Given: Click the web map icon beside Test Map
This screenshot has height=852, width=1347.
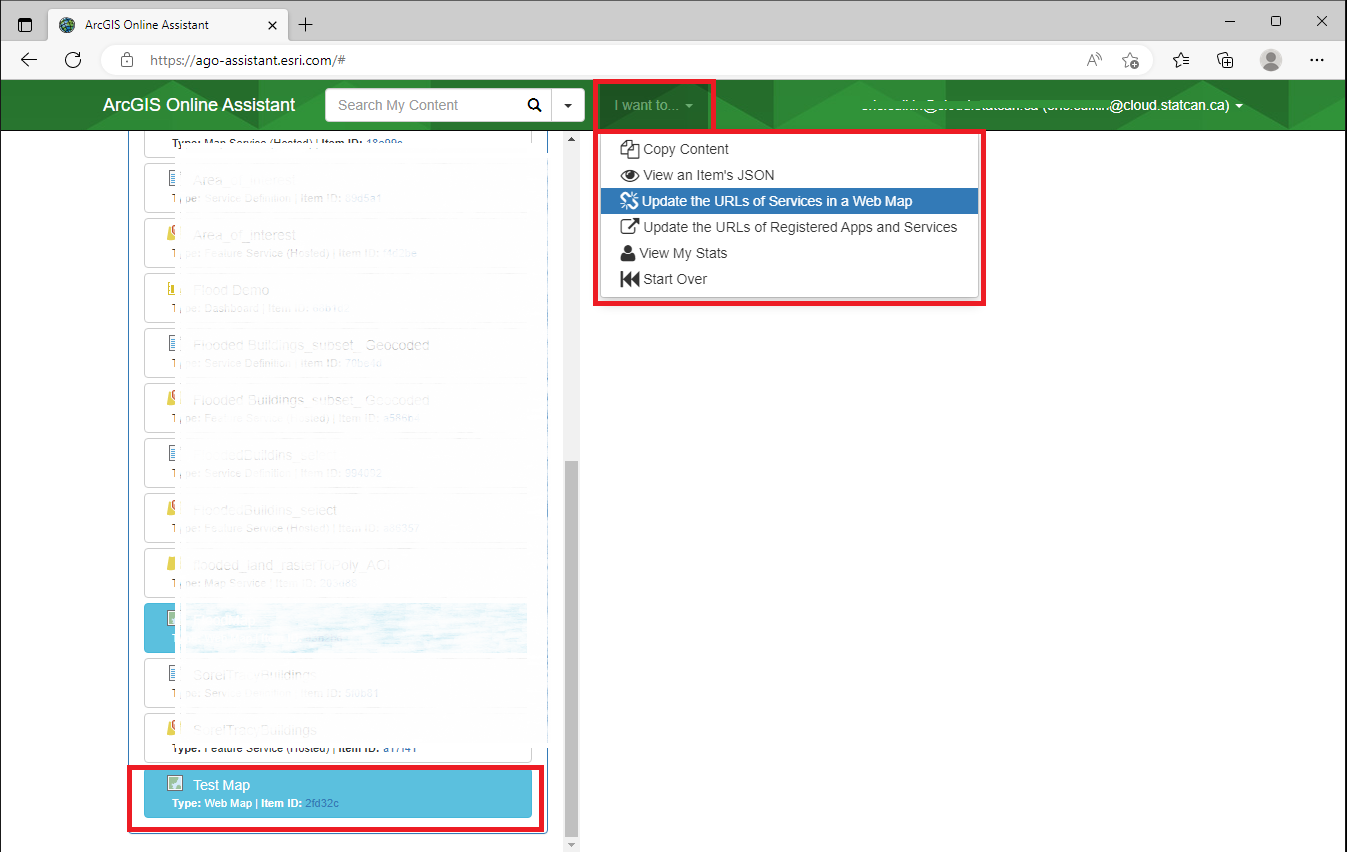Looking at the screenshot, I should [175, 784].
